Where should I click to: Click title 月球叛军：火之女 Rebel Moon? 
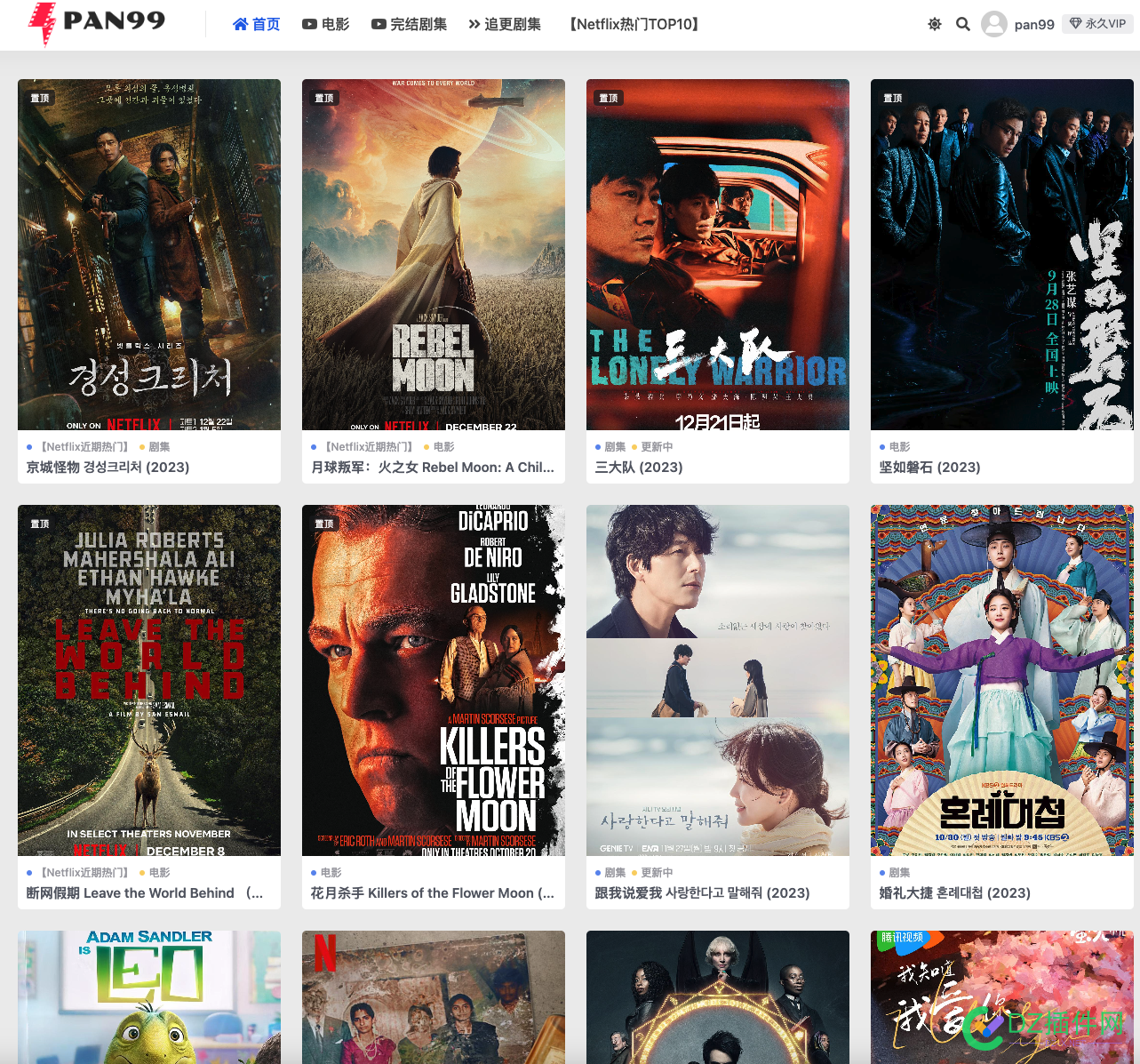[x=433, y=468]
